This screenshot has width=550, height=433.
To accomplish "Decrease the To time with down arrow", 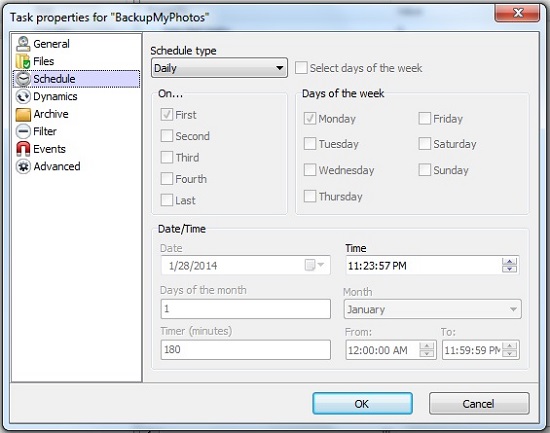I will coord(510,354).
